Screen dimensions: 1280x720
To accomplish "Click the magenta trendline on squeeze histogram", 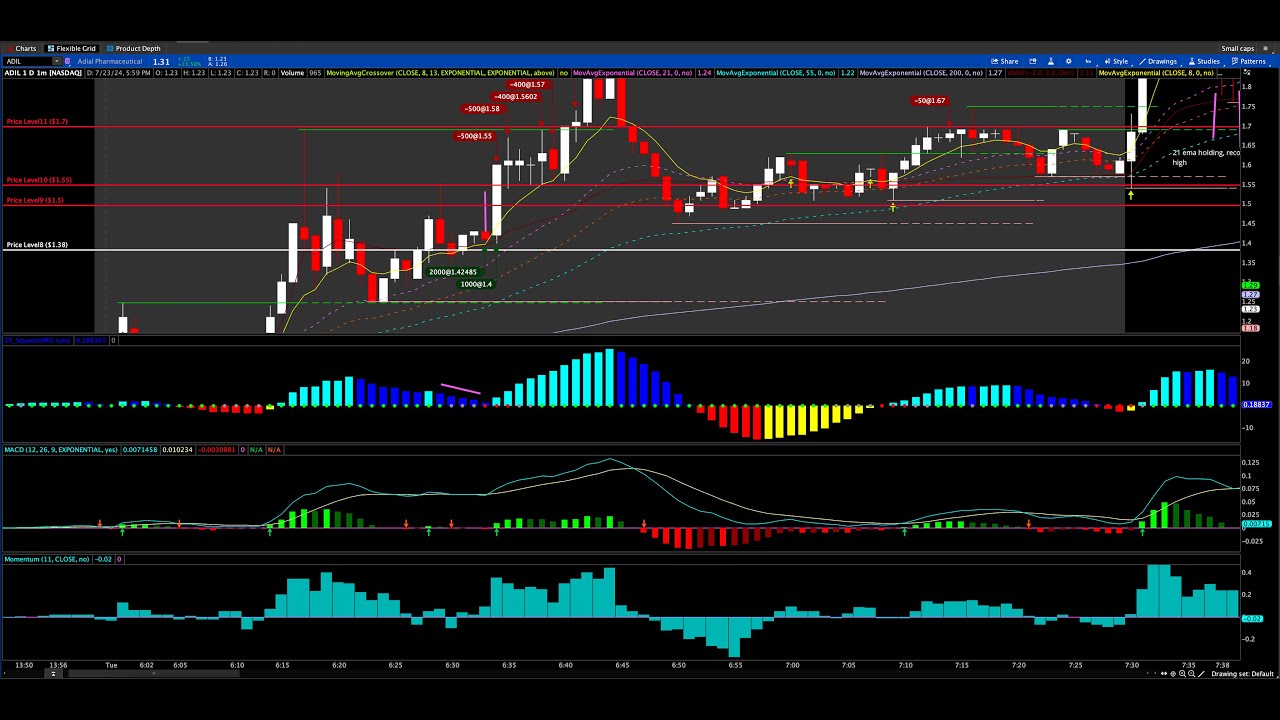I will pos(461,388).
